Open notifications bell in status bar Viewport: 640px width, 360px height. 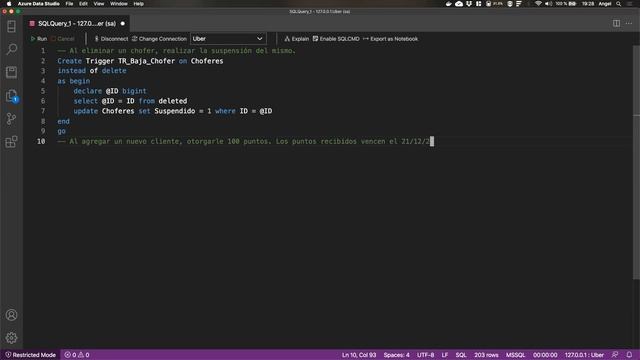[629, 355]
